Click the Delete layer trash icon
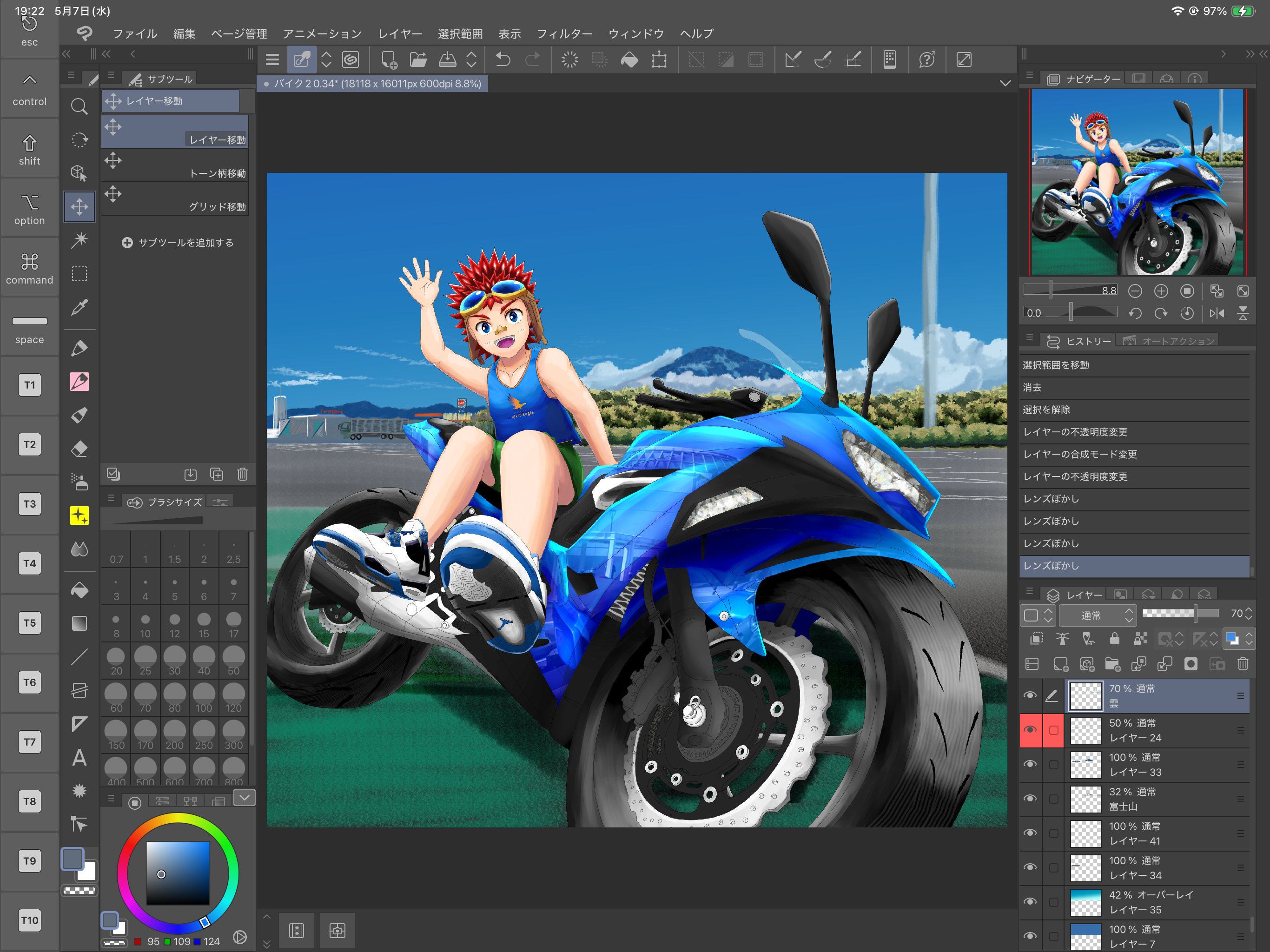The height and width of the screenshot is (952, 1270). tap(1243, 664)
